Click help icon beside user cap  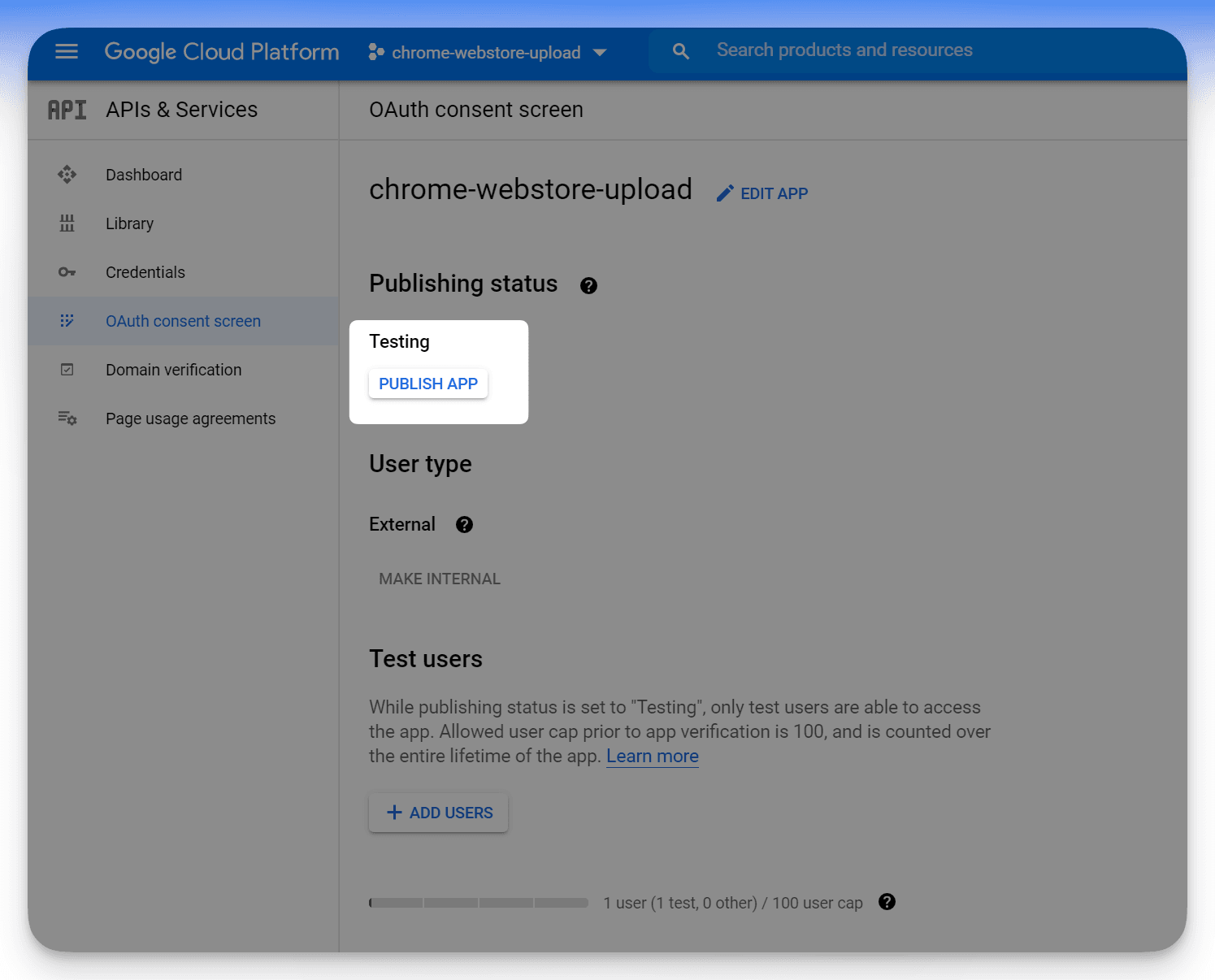point(887,902)
